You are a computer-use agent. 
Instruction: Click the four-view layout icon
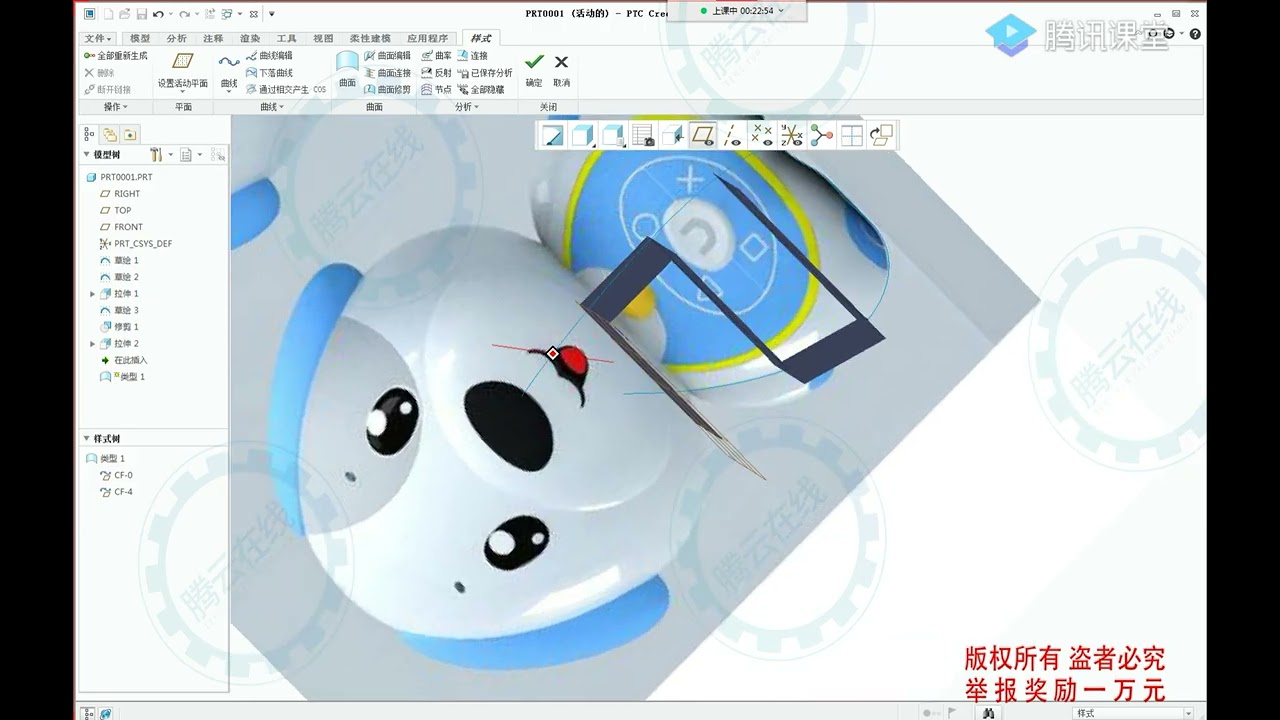(851, 136)
